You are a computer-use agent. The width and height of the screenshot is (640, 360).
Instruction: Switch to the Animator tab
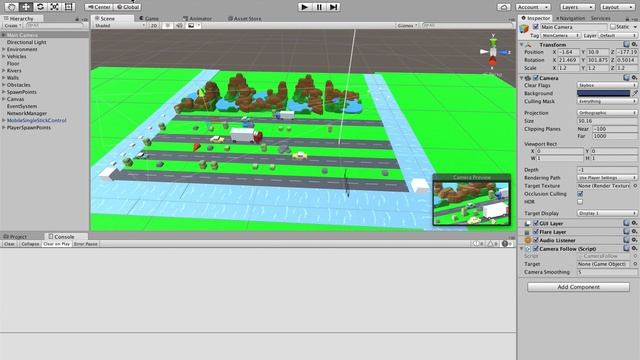[x=198, y=18]
